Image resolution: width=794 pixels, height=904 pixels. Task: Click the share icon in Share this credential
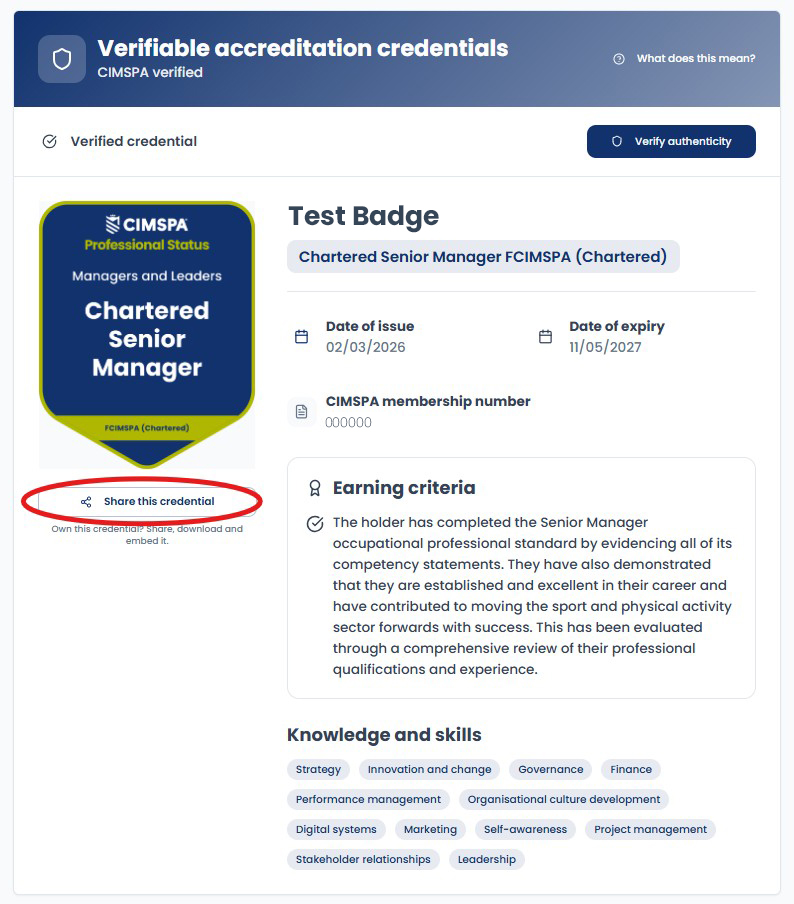point(86,502)
